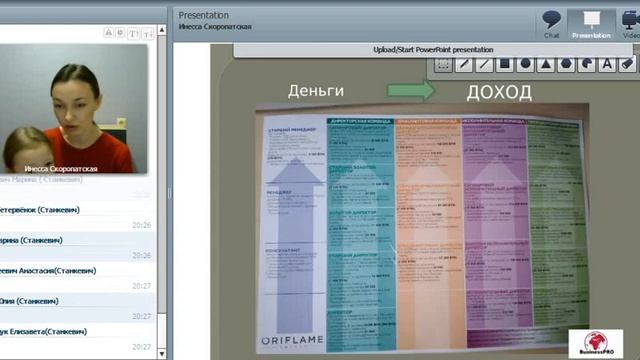
Task: Click the BusinessPRO logo on slide
Action: pyautogui.click(x=596, y=344)
